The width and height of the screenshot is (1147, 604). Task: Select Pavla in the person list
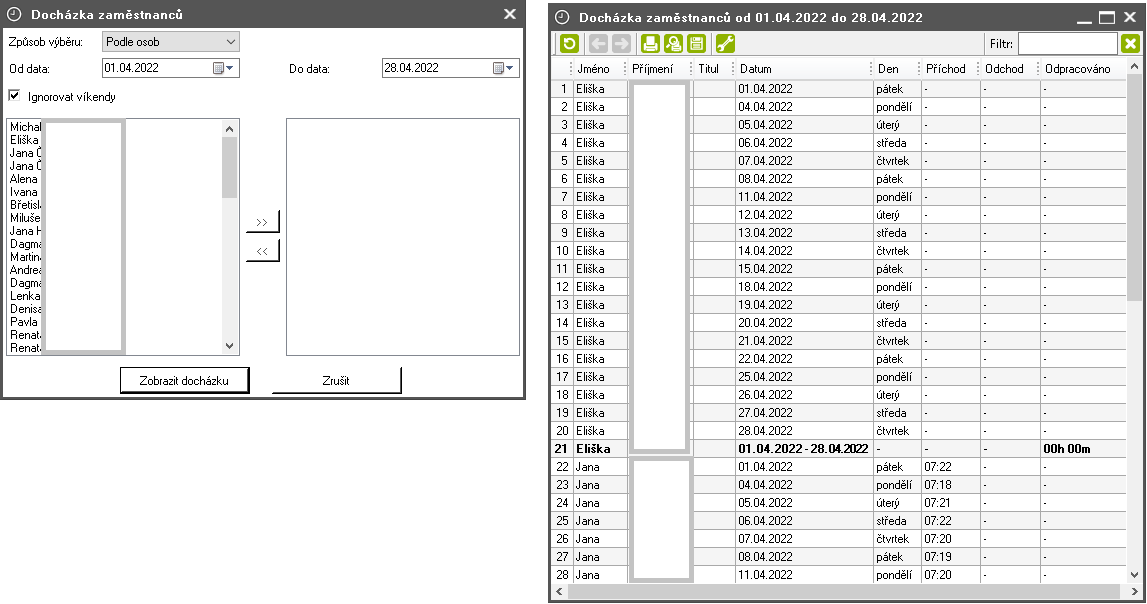[x=23, y=321]
